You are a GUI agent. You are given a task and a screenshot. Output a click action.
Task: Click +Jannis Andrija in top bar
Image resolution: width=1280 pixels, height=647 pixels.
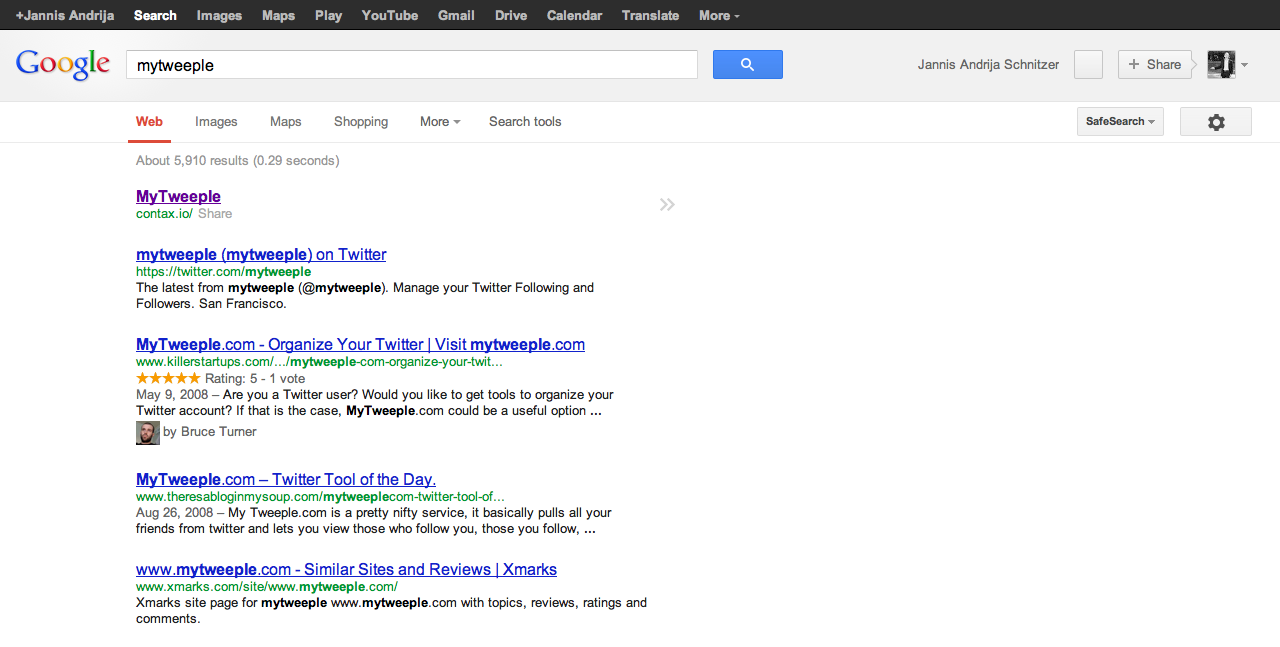(64, 15)
